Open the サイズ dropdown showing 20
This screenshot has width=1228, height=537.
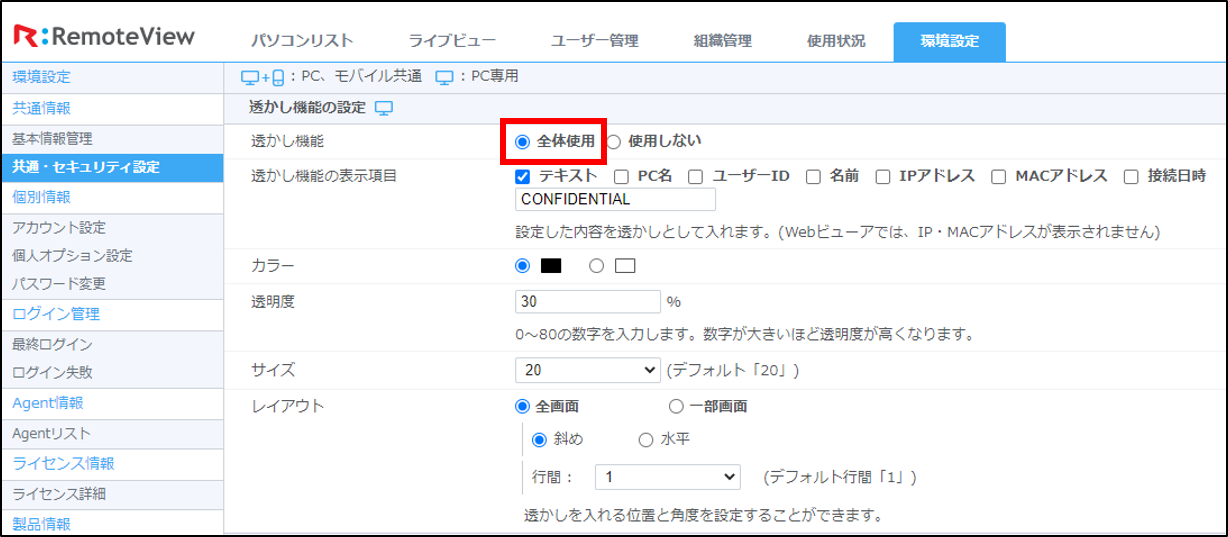[587, 370]
